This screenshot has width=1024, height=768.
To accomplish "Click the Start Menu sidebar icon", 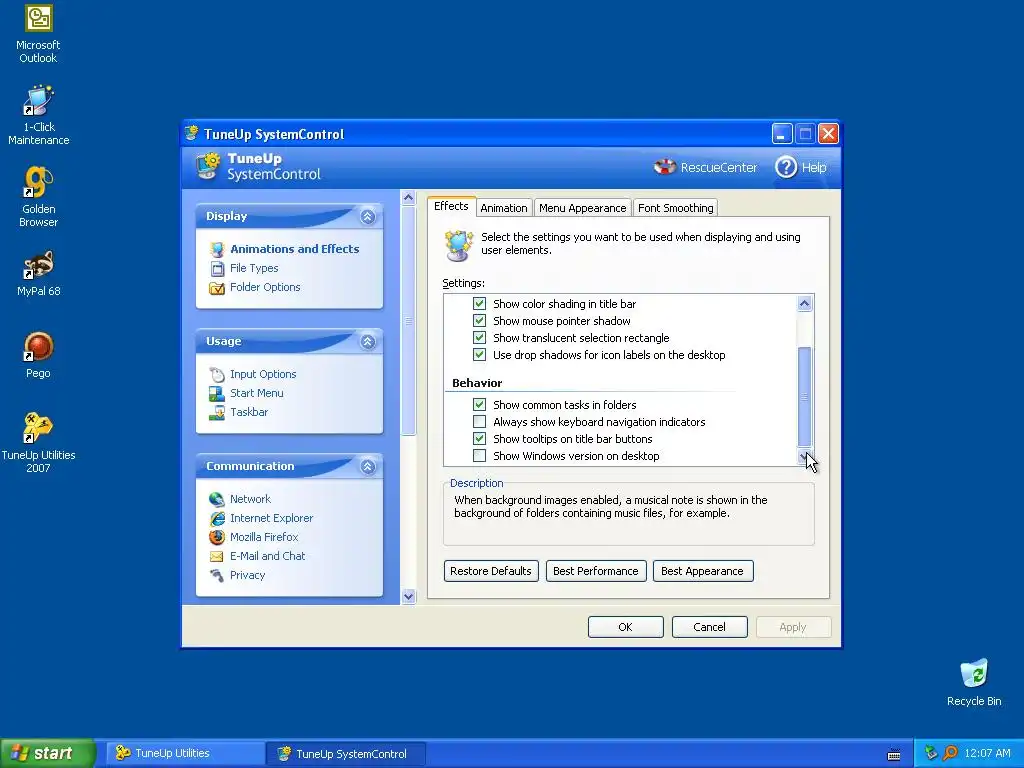I will click(x=217, y=393).
